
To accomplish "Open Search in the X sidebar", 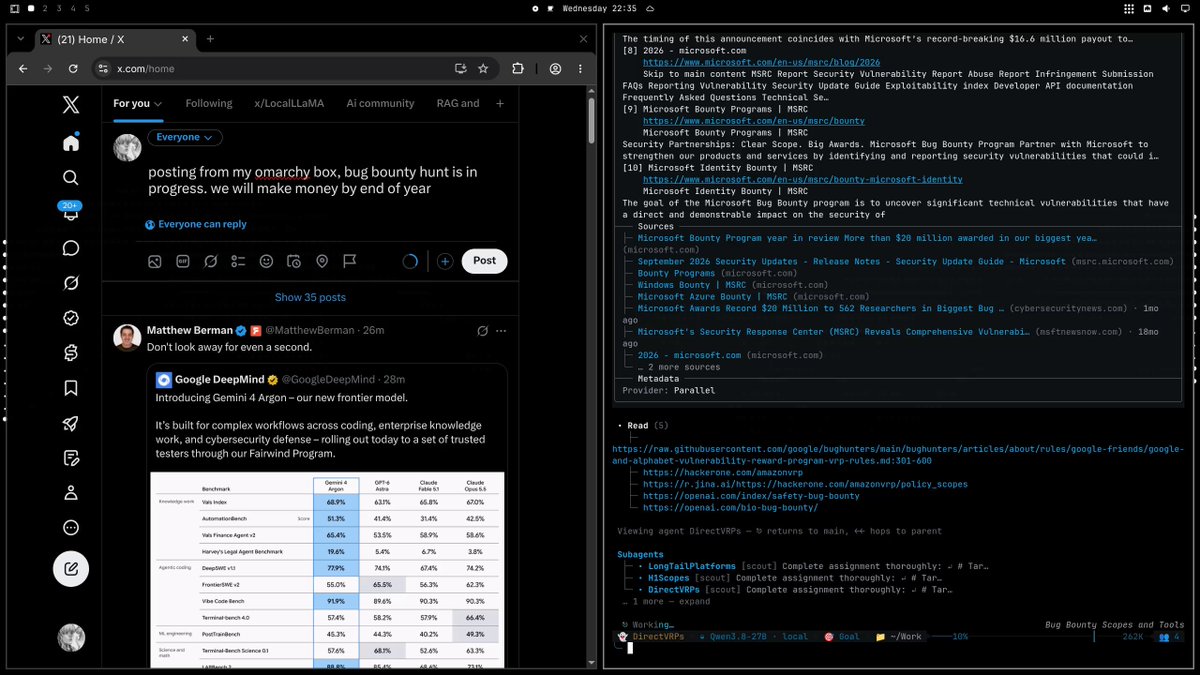I will (71, 178).
